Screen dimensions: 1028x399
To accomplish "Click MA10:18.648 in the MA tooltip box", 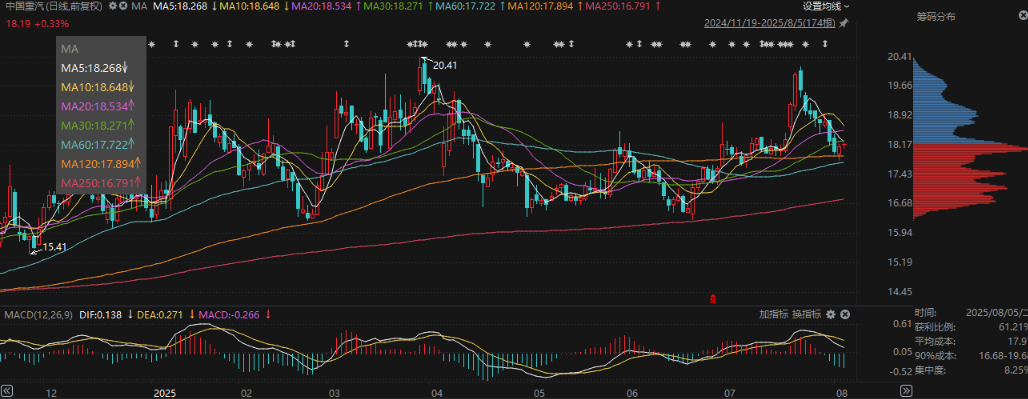I will [x=98, y=87].
